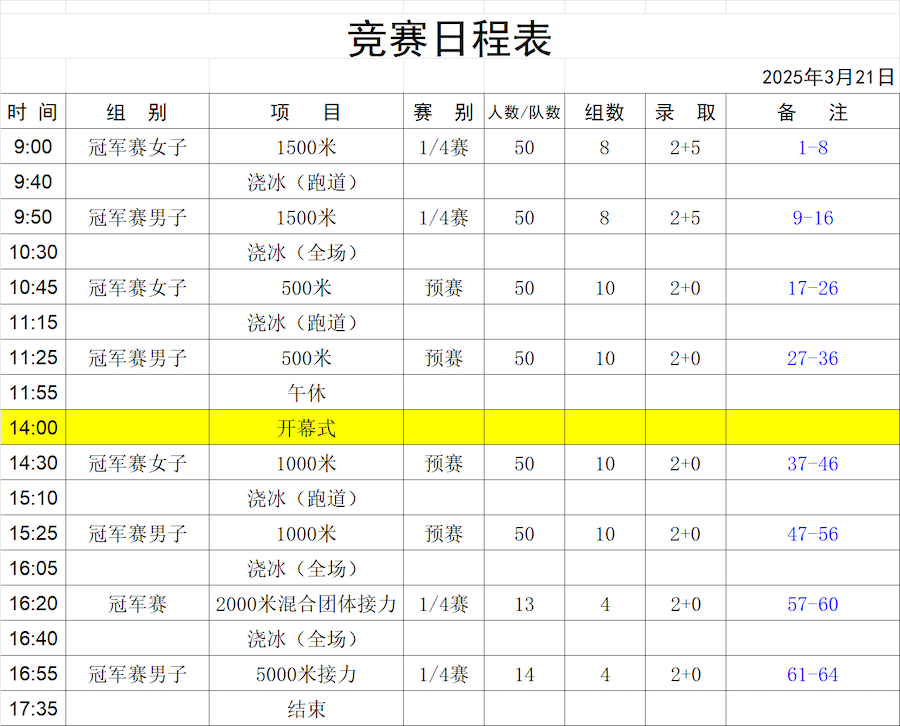Select the yellow 14:00 time cell

pyautogui.click(x=33, y=428)
